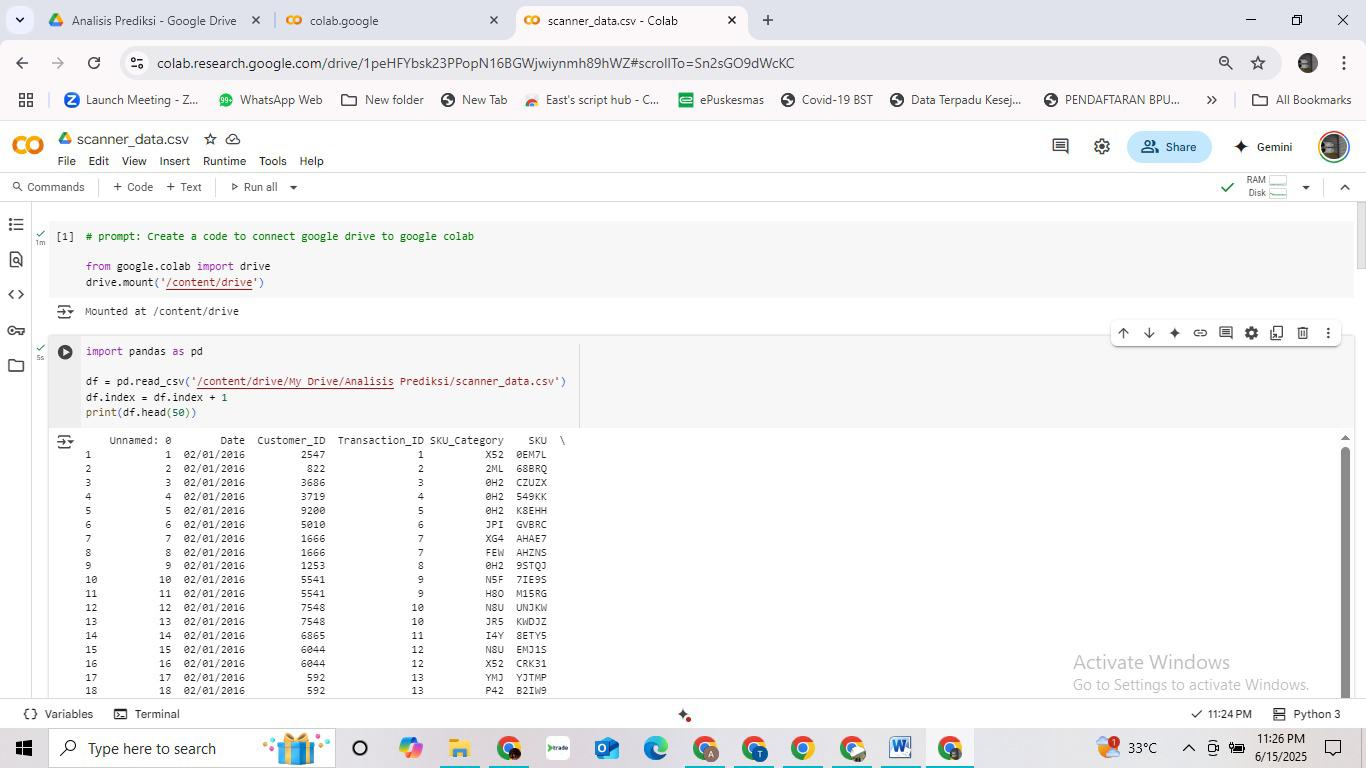The height and width of the screenshot is (768, 1366).
Task: Delete the selected cell with trash icon
Action: click(x=1302, y=333)
